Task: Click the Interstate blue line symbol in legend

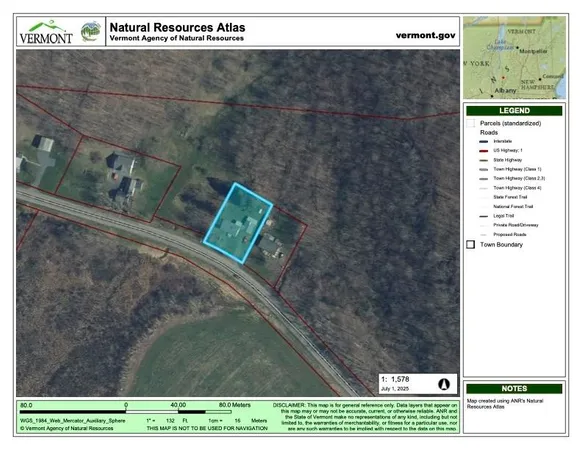Action: point(483,141)
